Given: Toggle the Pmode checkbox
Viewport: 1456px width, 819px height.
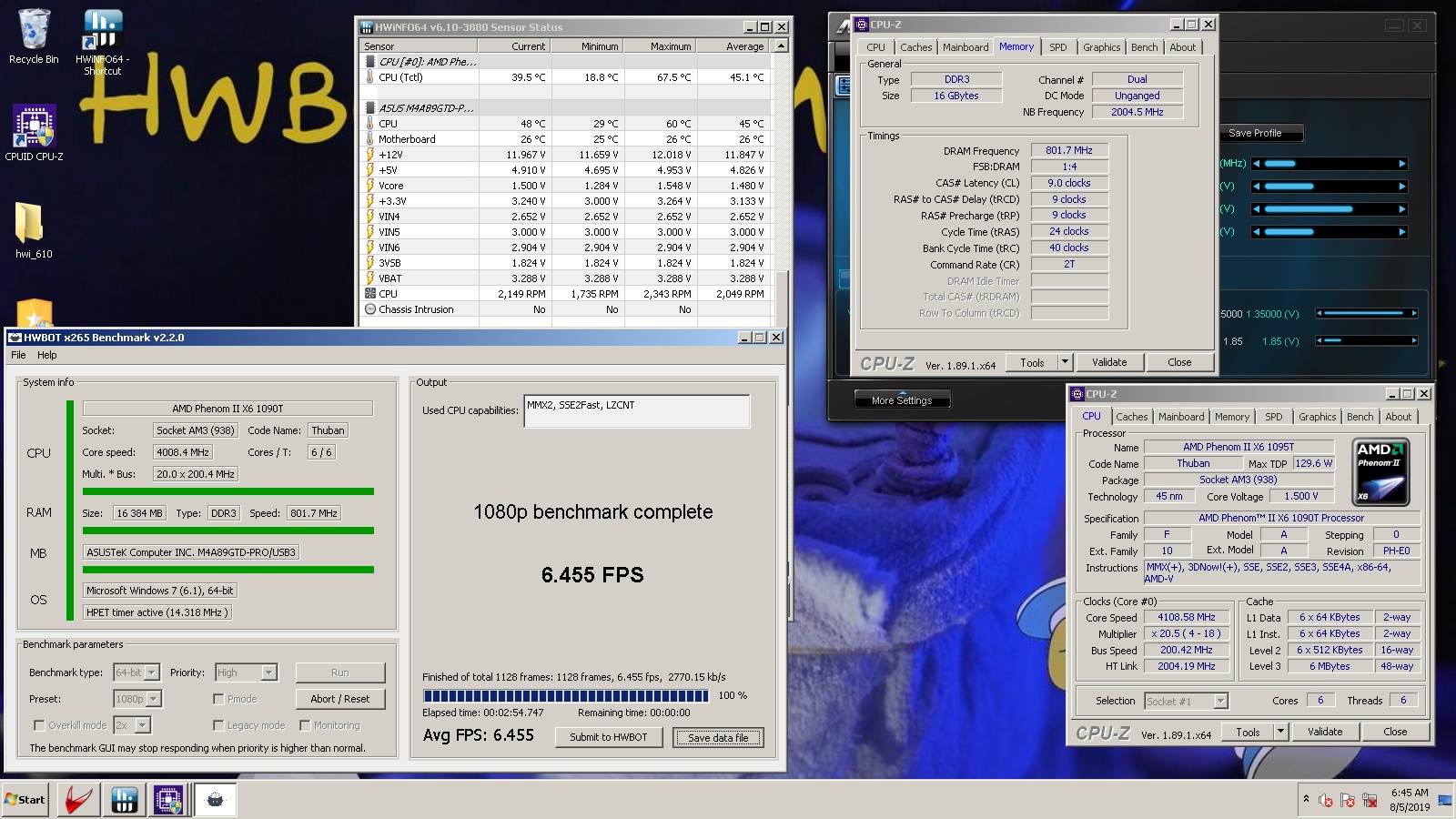Looking at the screenshot, I should (218, 699).
